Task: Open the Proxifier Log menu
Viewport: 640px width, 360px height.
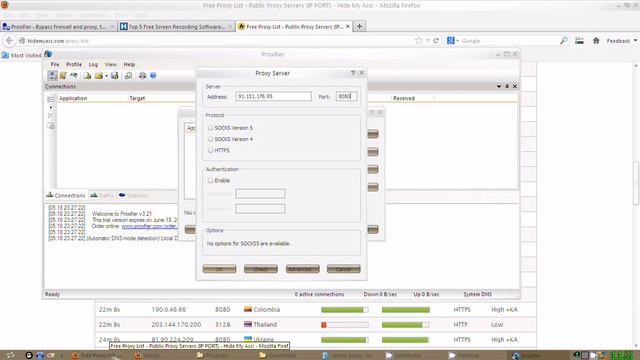Action: (x=93, y=64)
